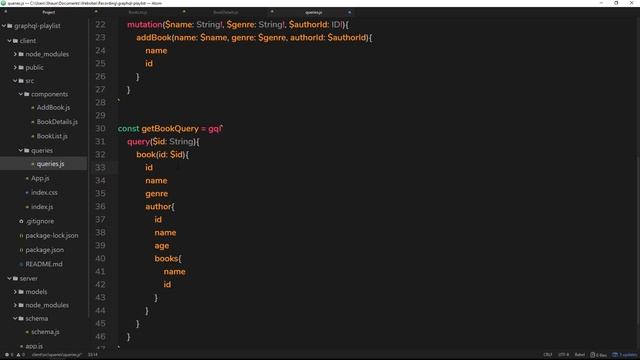Maximize the Atom window

[616, 3]
